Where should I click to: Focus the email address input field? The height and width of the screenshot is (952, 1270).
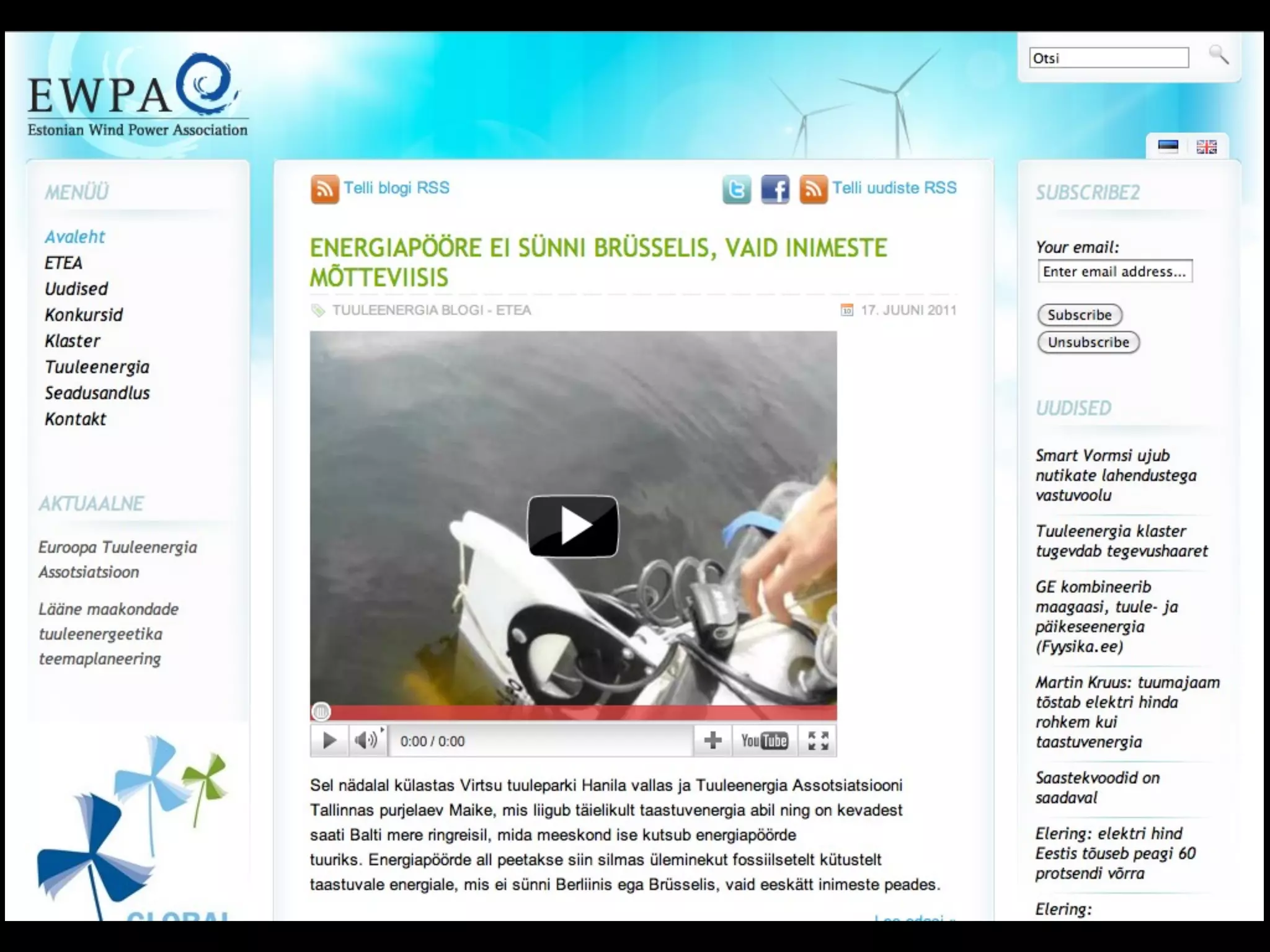click(1114, 271)
